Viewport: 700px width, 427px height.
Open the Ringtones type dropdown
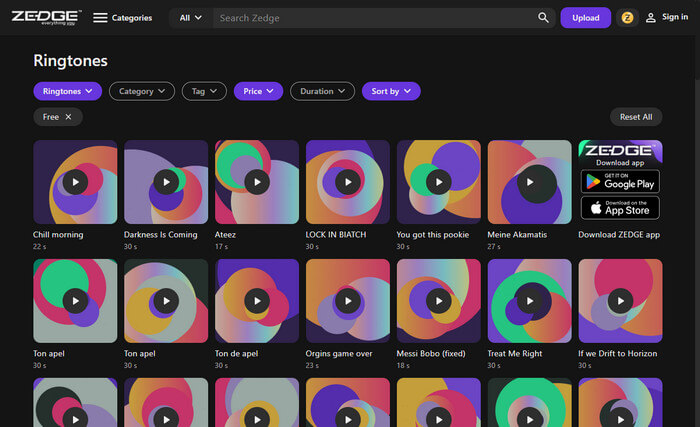coord(67,91)
